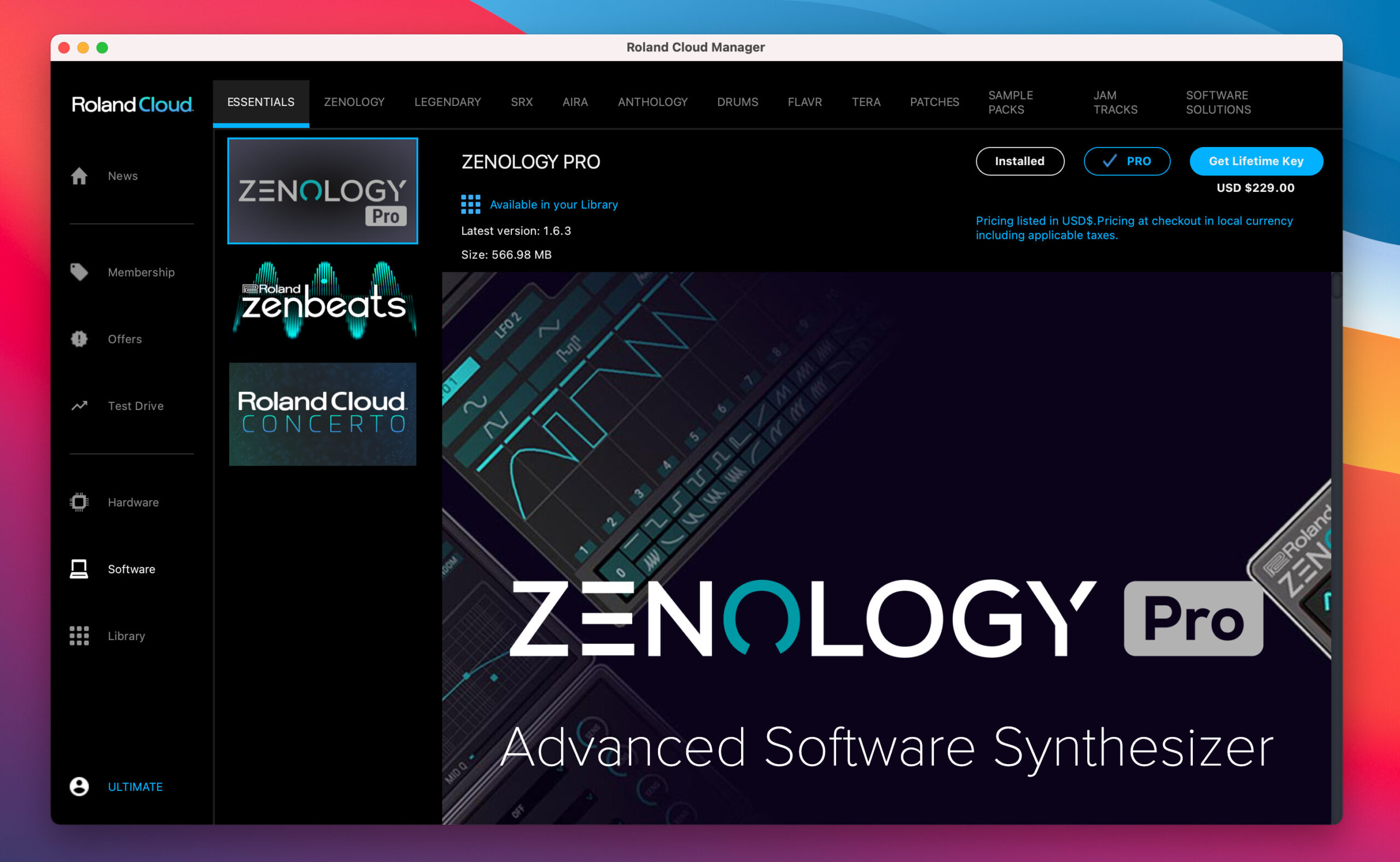Click the News sidebar label
Viewport: 1400px width, 862px height.
click(122, 176)
